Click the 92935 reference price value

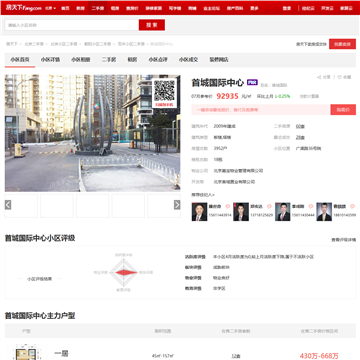(x=227, y=96)
